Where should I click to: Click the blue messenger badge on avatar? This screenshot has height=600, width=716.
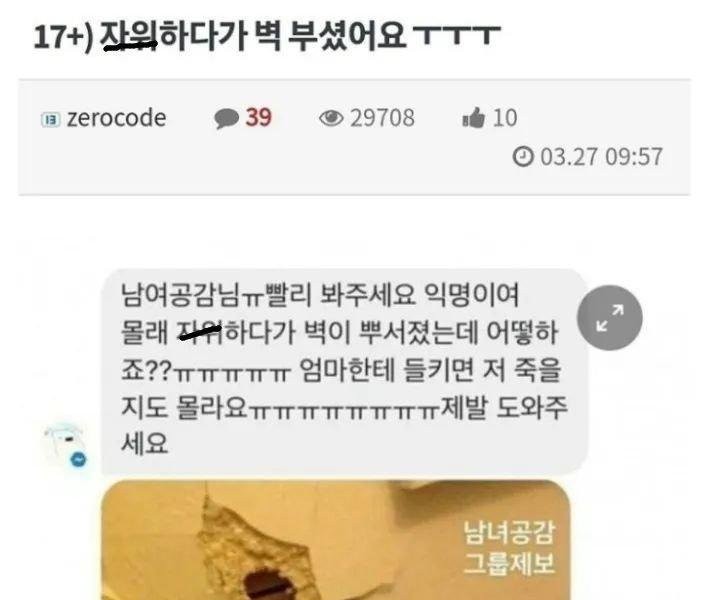[79, 459]
